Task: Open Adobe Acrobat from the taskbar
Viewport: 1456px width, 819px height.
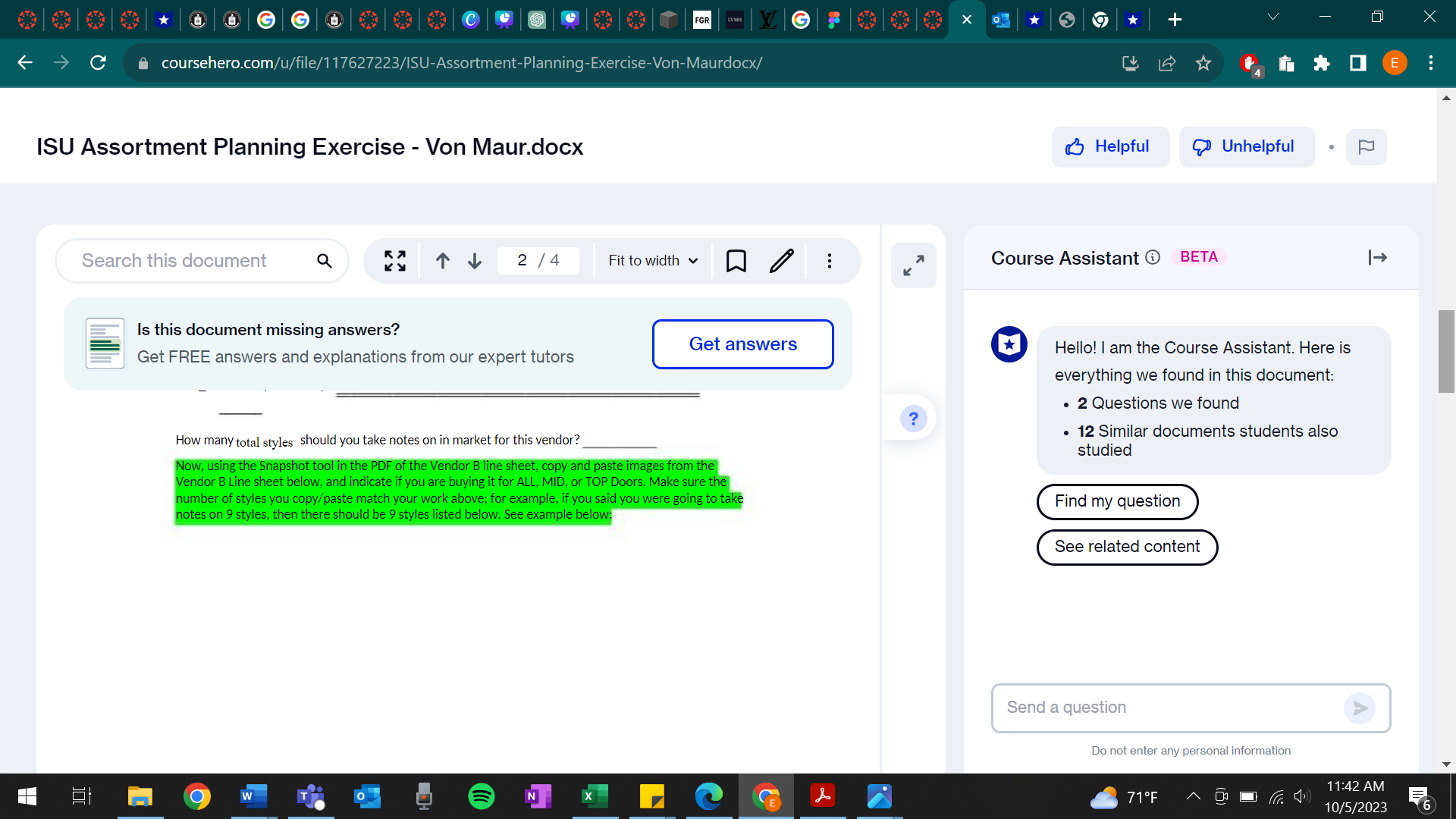Action: (x=823, y=796)
